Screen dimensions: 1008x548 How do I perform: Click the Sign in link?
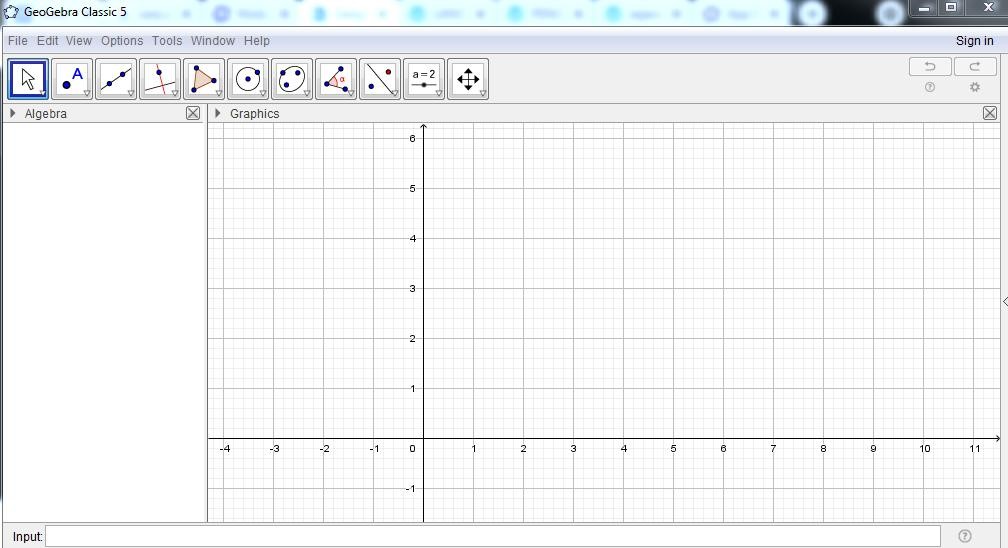point(974,41)
